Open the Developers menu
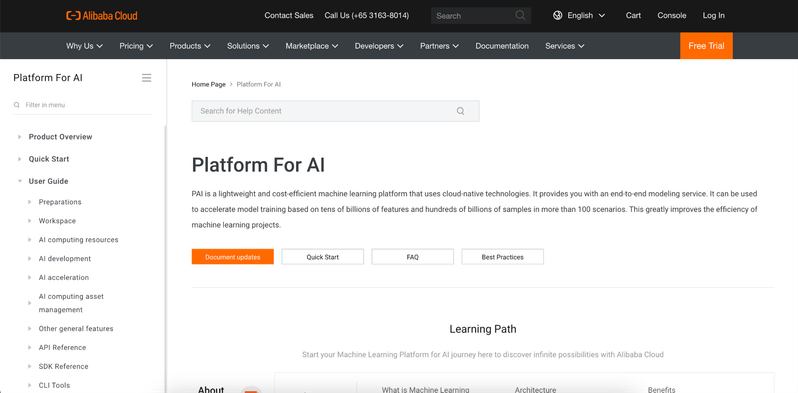 (379, 46)
